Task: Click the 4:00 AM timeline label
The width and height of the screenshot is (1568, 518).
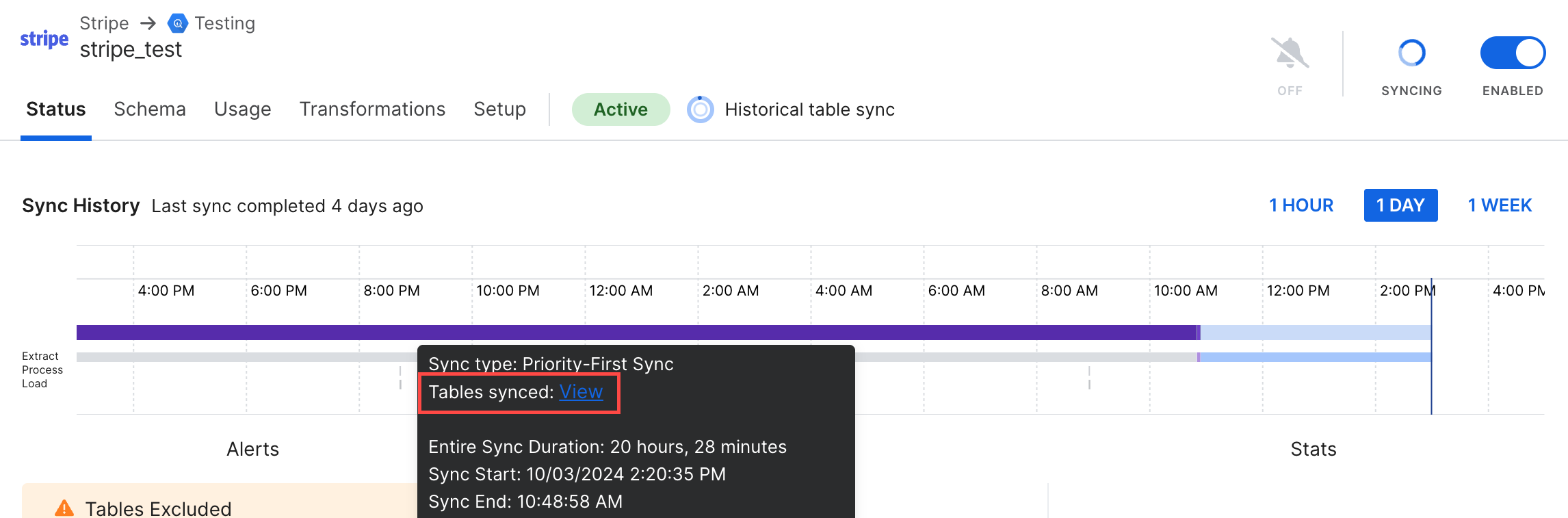Action: pos(844,291)
